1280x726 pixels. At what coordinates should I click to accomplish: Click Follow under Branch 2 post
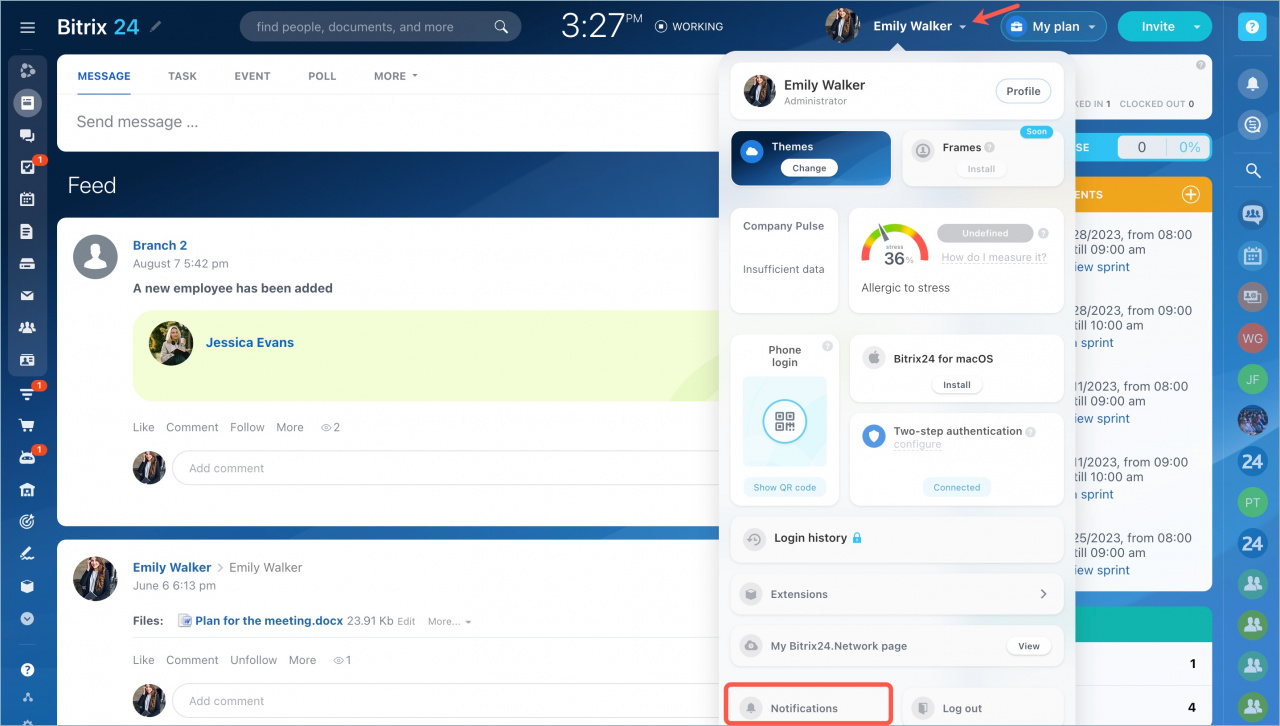[x=247, y=427]
